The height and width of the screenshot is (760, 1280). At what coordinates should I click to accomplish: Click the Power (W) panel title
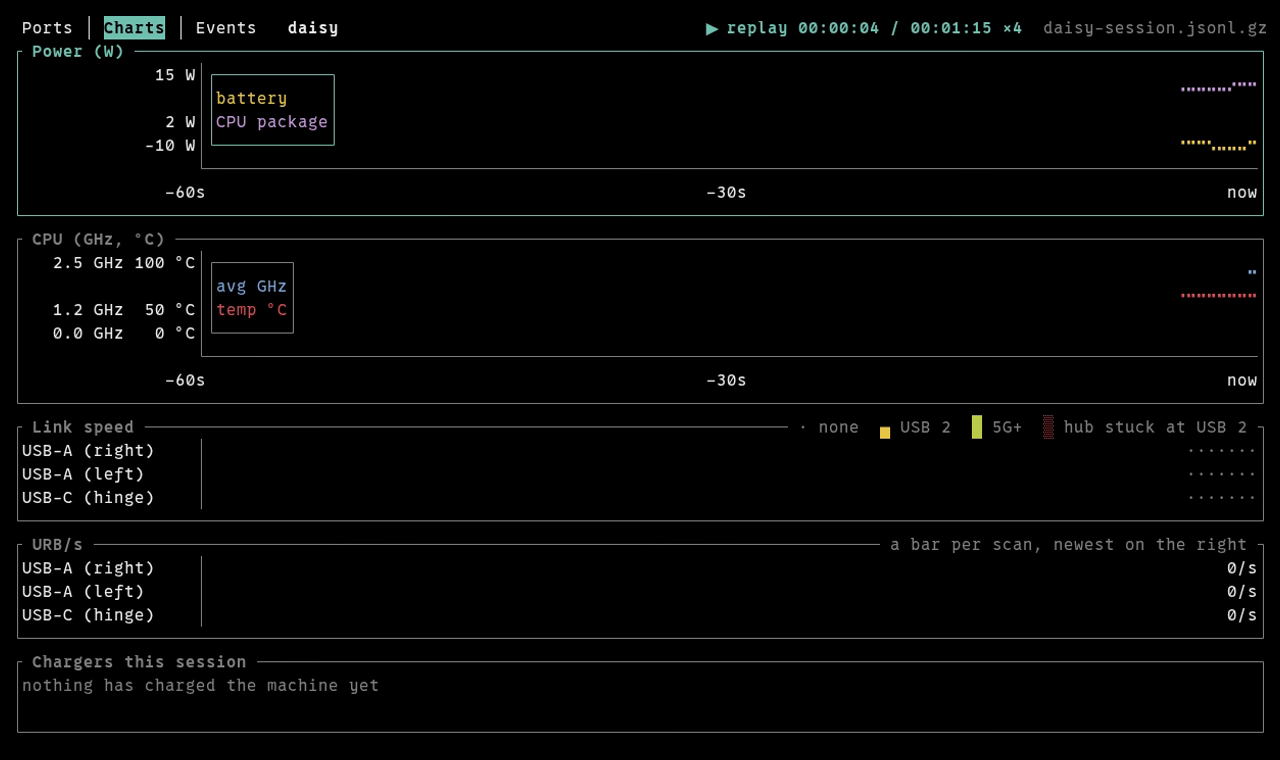pyautogui.click(x=78, y=52)
